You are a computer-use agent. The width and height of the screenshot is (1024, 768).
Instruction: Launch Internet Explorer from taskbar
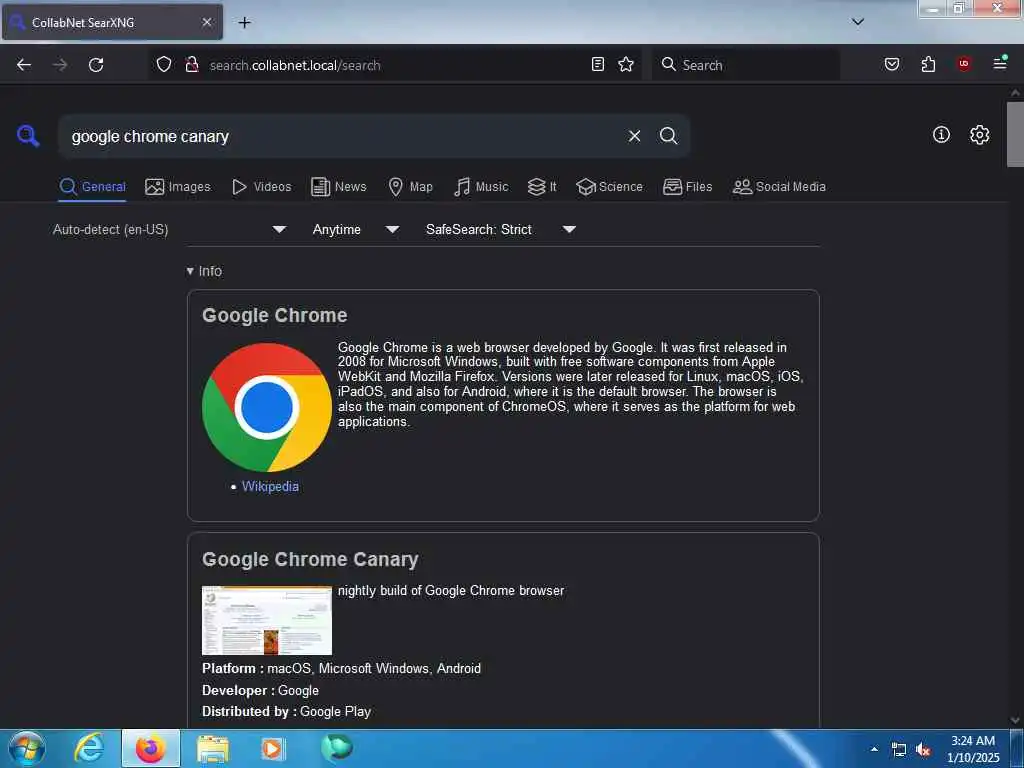(x=89, y=748)
